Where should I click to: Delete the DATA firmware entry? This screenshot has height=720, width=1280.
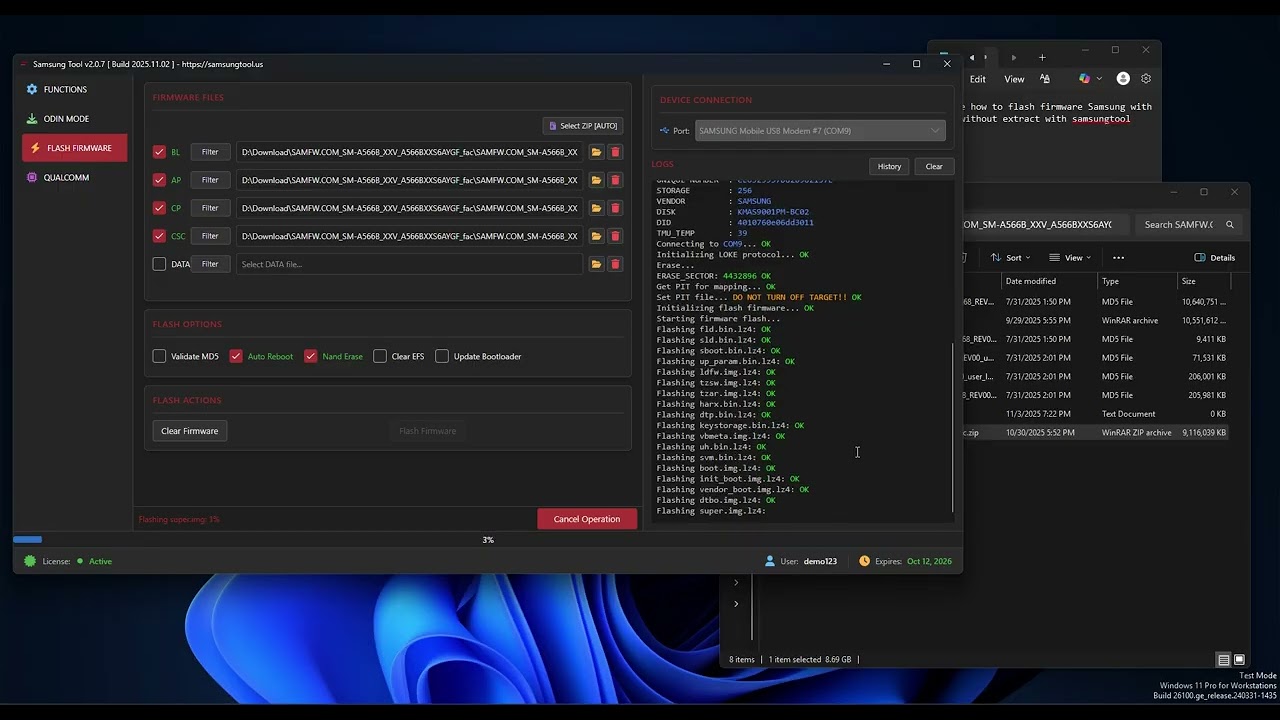click(x=615, y=264)
